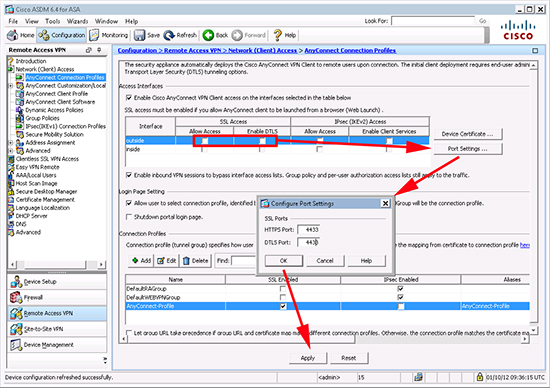This screenshot has height=388, width=550.
Task: Open the Wizards menu
Action: coord(78,21)
